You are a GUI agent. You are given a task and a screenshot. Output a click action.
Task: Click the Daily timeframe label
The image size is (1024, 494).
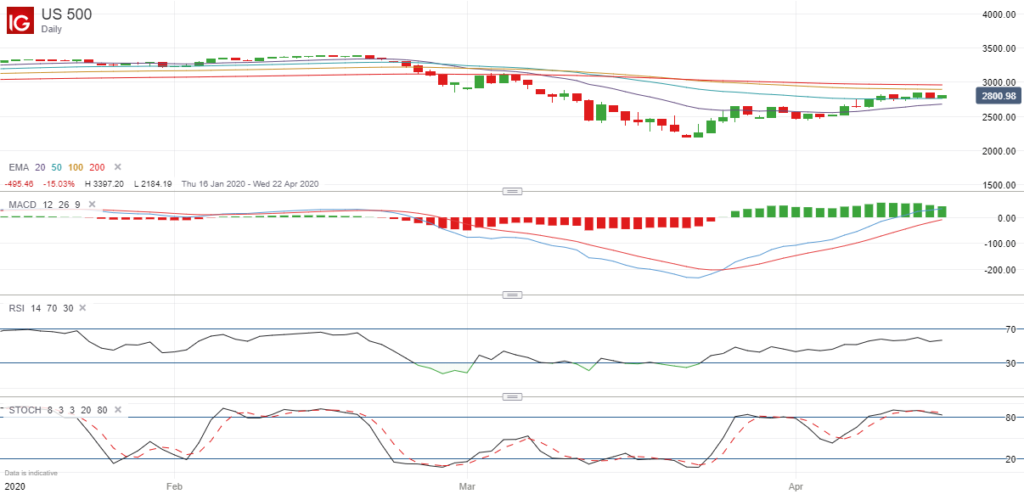(x=51, y=29)
